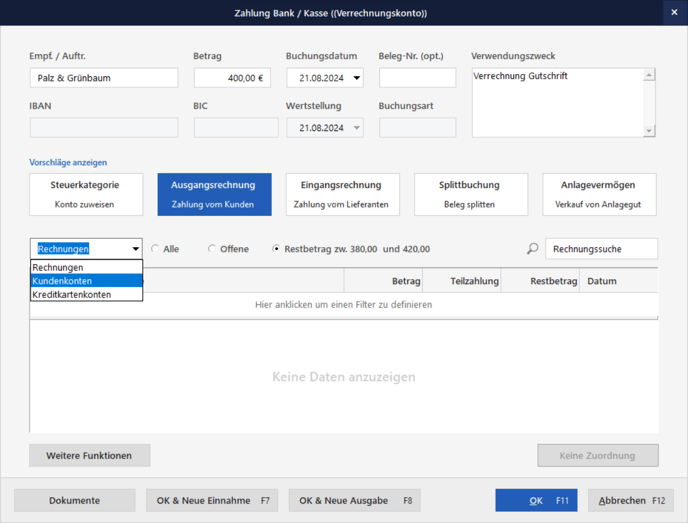The height and width of the screenshot is (523, 688).
Task: Select the Restbetrag zw. radio button
Action: 276,249
